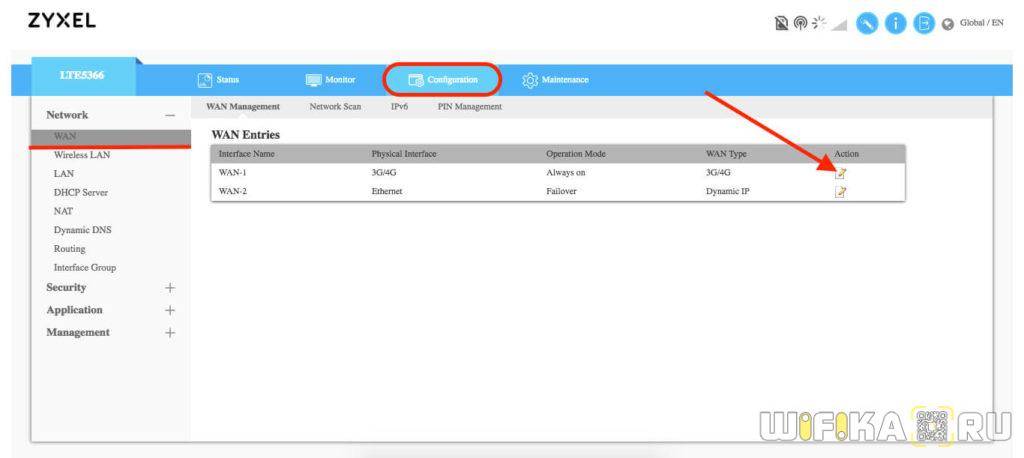The width and height of the screenshot is (1024, 458).
Task: Open the quick setup wizard wand icon
Action: tap(867, 24)
